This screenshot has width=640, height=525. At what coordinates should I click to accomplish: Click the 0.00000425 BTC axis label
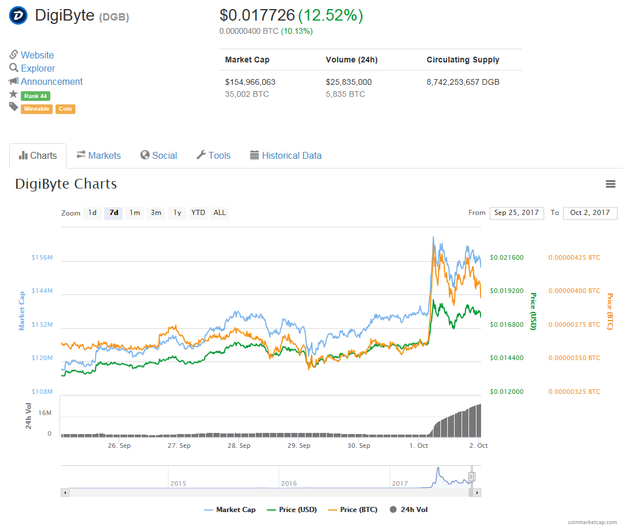click(x=574, y=258)
